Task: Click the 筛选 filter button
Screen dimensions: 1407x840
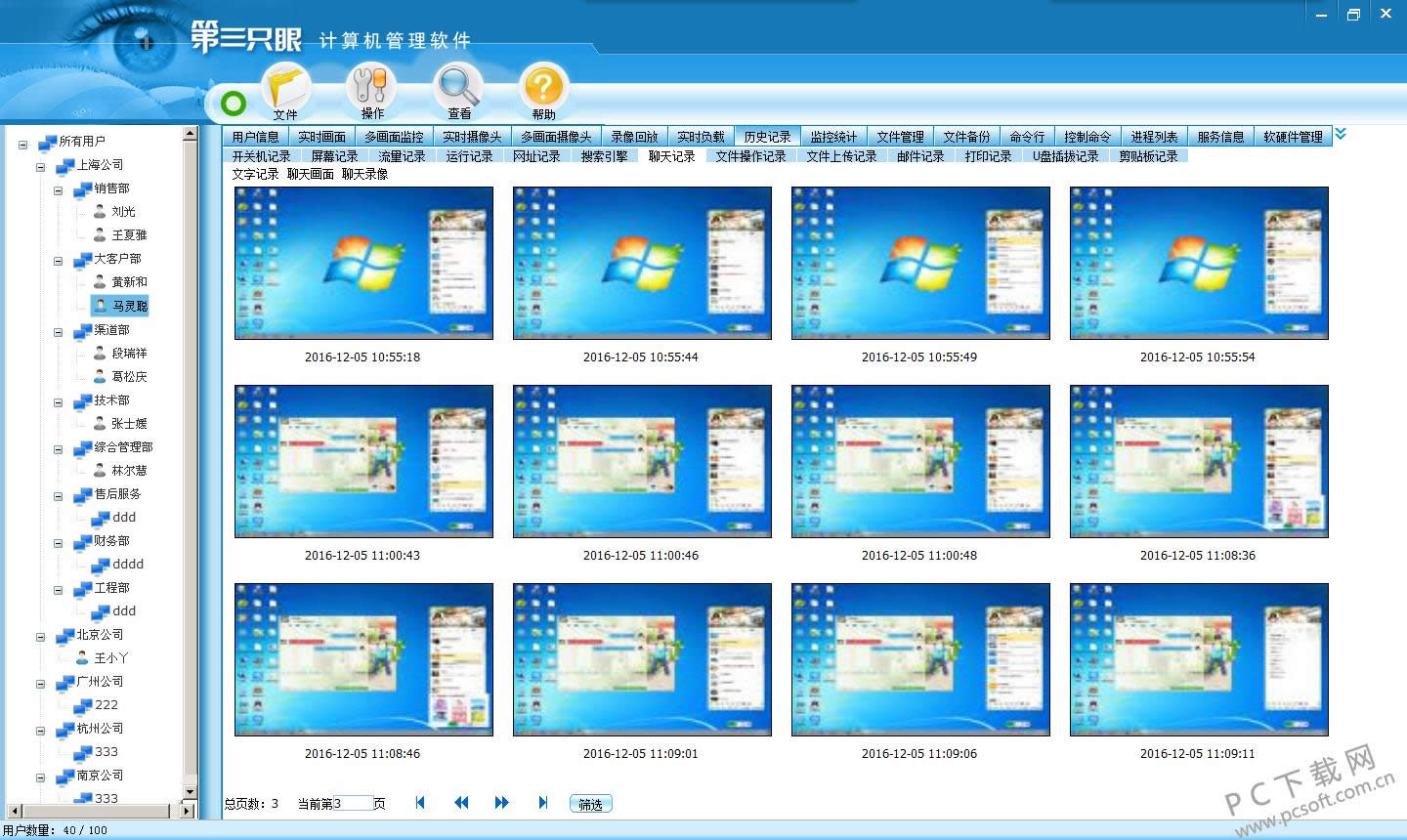Action: (590, 804)
